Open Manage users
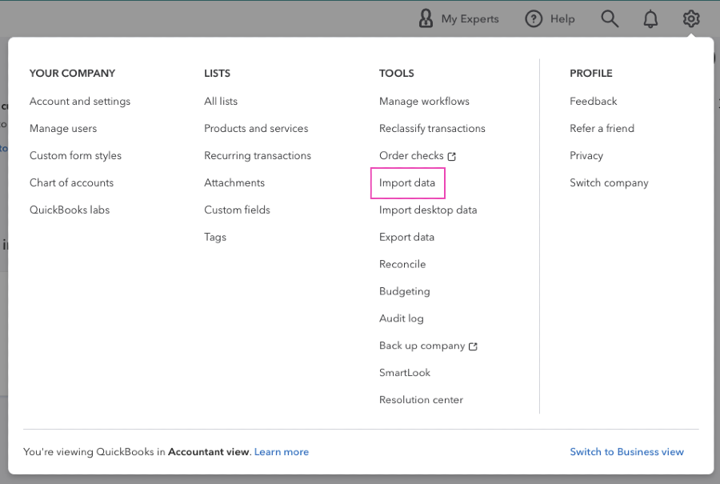The image size is (720, 484). (x=63, y=129)
